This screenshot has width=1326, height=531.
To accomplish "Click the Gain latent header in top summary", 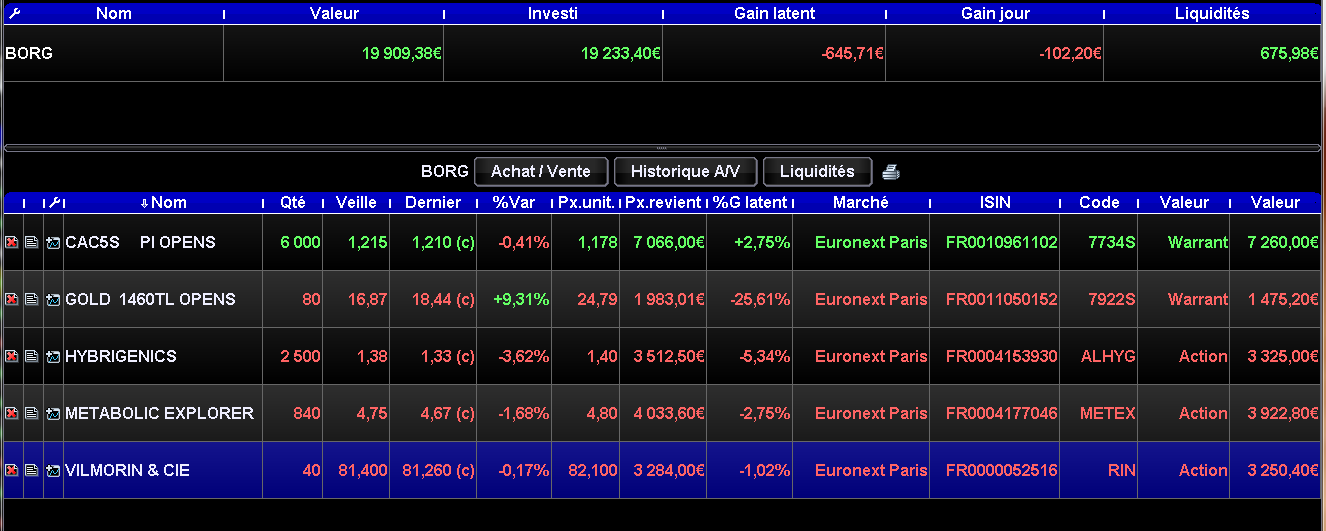I will (x=774, y=13).
